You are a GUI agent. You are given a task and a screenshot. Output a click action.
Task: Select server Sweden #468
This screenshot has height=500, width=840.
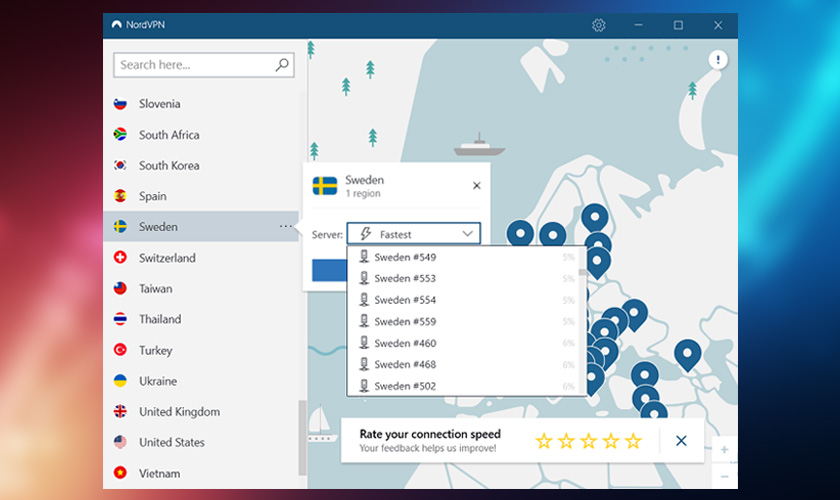pyautogui.click(x=463, y=364)
